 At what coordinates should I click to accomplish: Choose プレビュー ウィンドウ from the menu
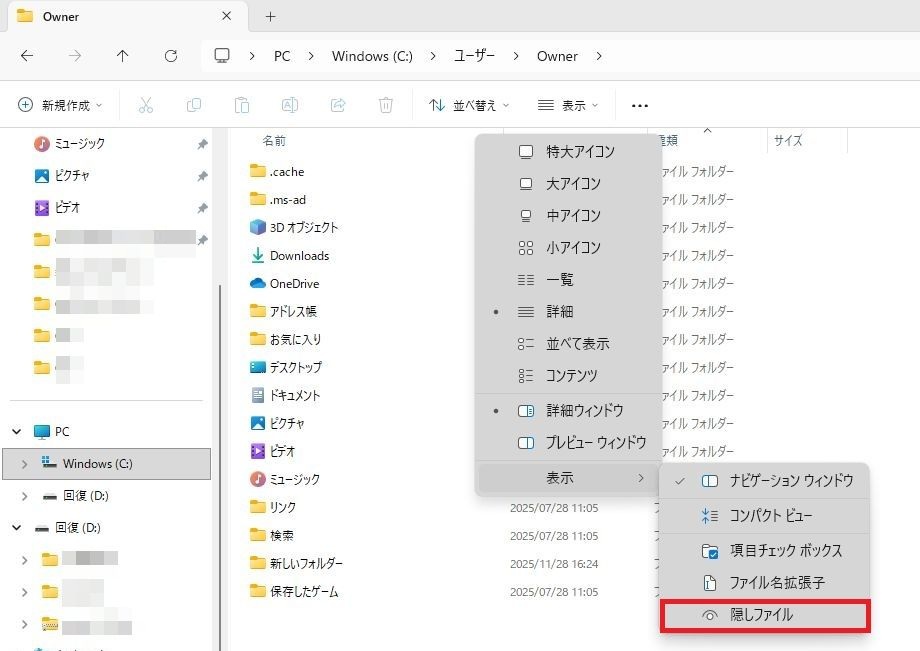click(595, 442)
